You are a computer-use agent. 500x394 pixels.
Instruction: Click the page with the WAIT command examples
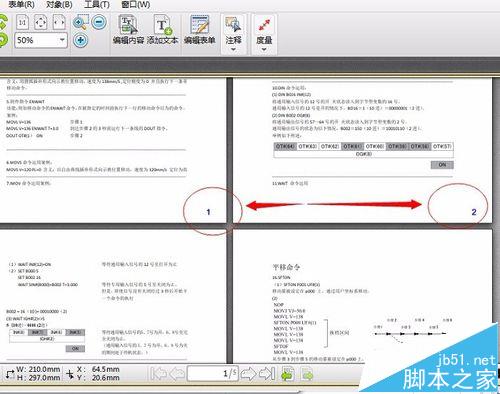113,297
